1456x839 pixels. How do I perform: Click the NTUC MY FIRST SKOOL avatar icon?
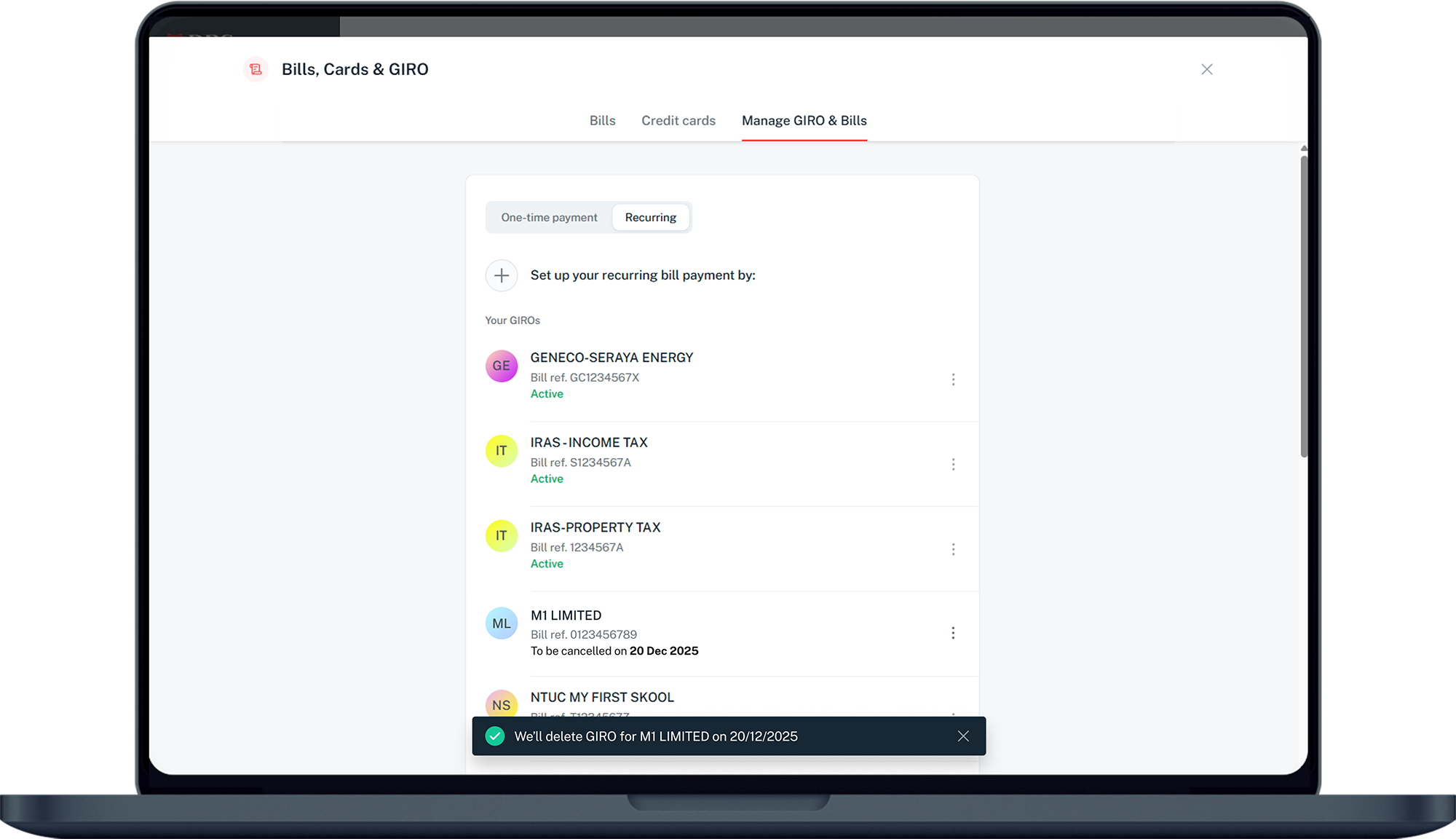(502, 704)
